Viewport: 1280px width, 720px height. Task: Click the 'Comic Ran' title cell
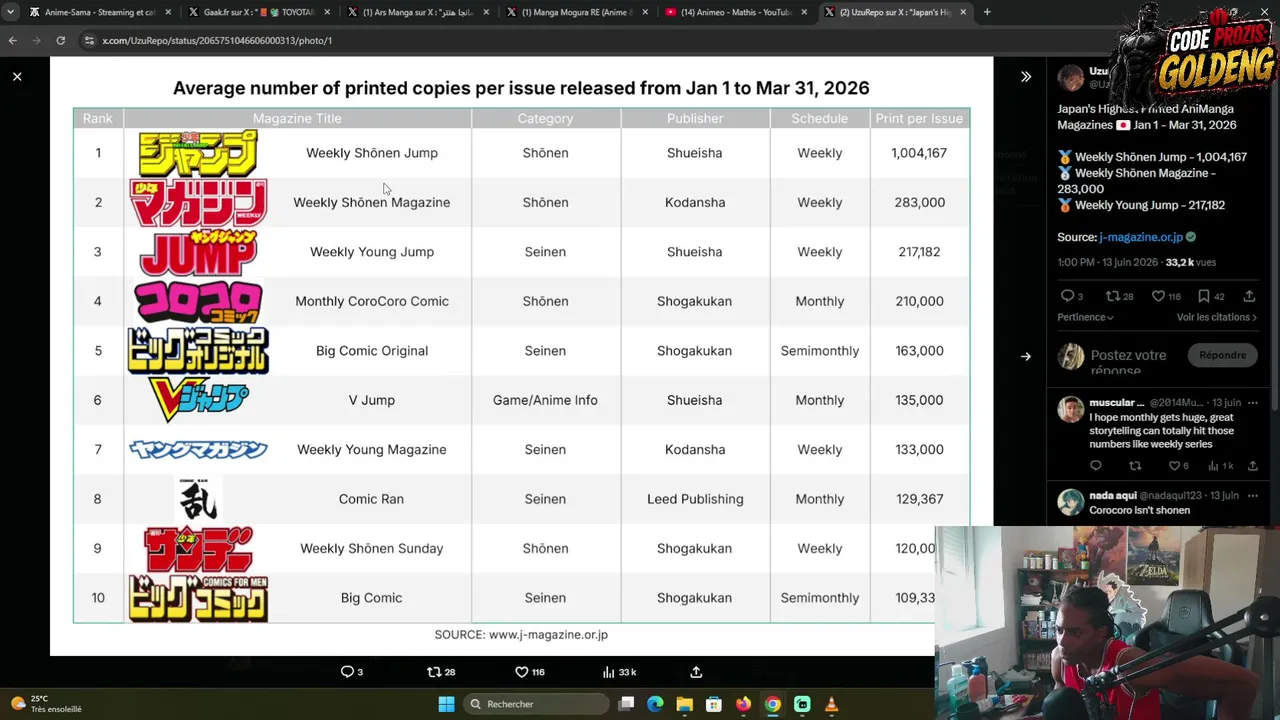point(371,499)
